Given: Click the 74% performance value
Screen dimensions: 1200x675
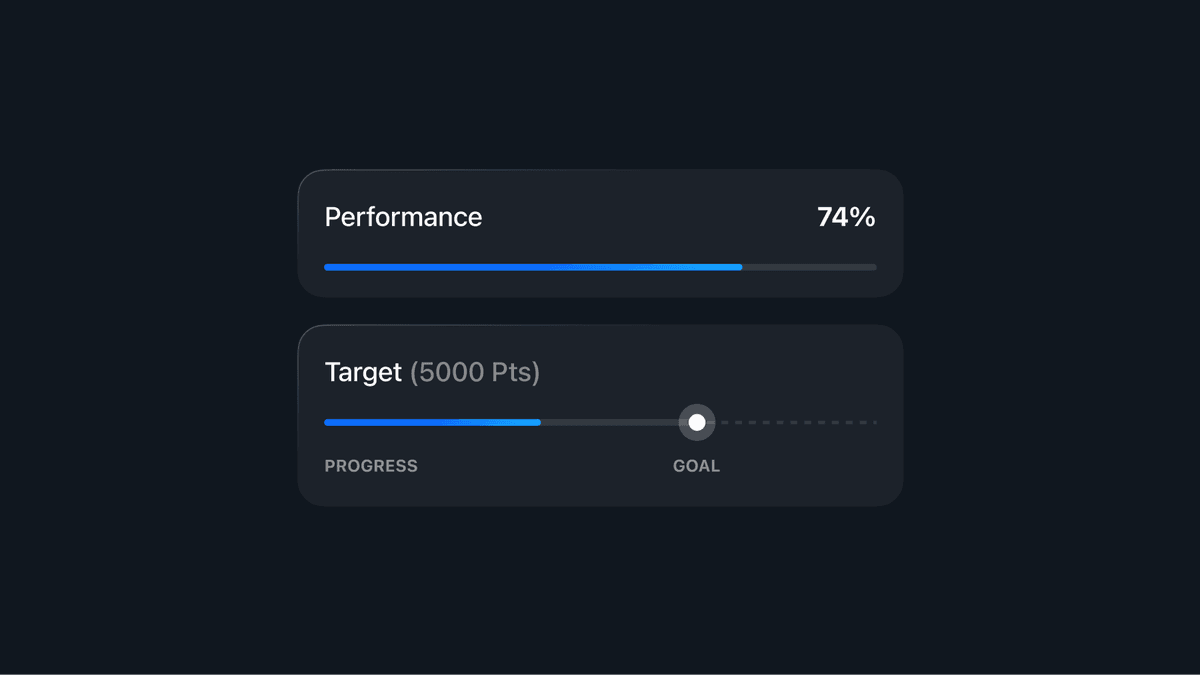Looking at the screenshot, I should coord(846,217).
